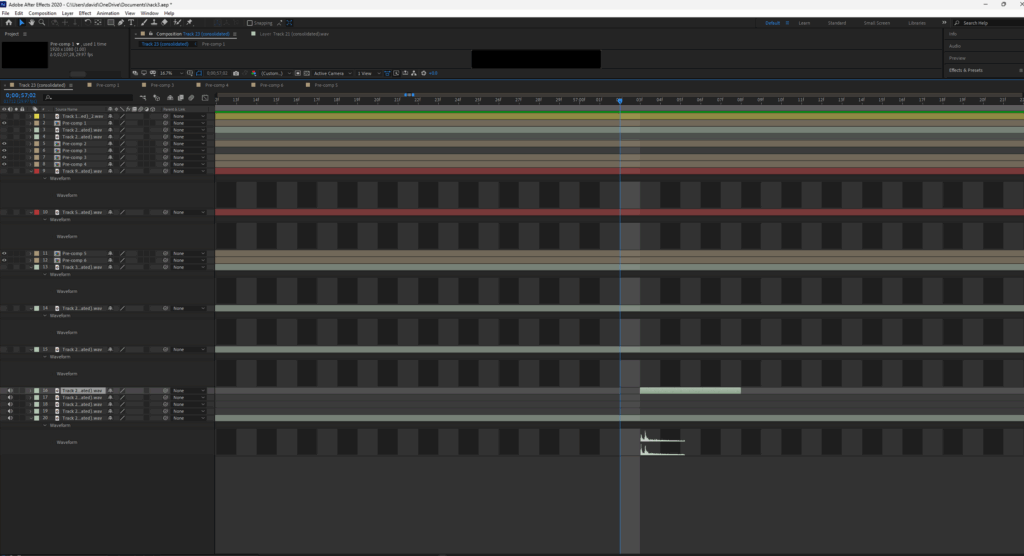Select the Puppet Pin tool
This screenshot has height=556, width=1024.
[x=189, y=22]
